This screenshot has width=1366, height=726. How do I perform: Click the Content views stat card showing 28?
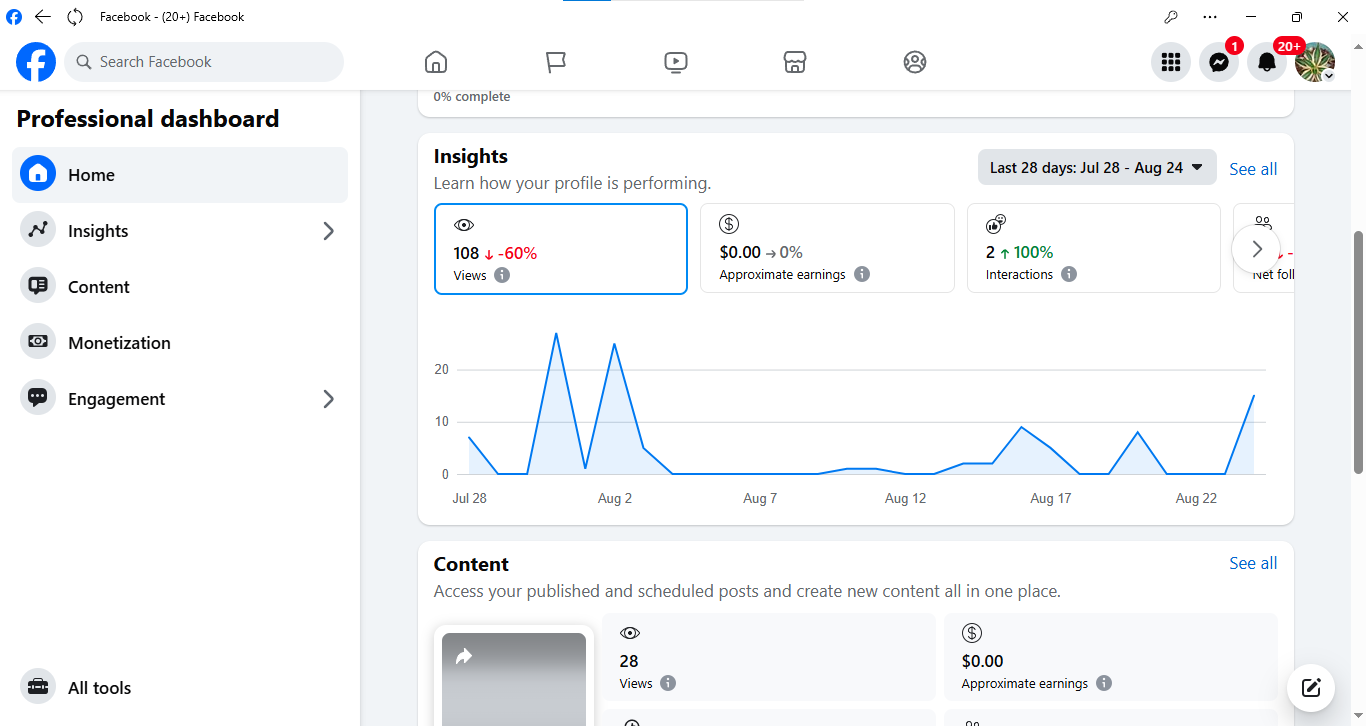point(769,657)
